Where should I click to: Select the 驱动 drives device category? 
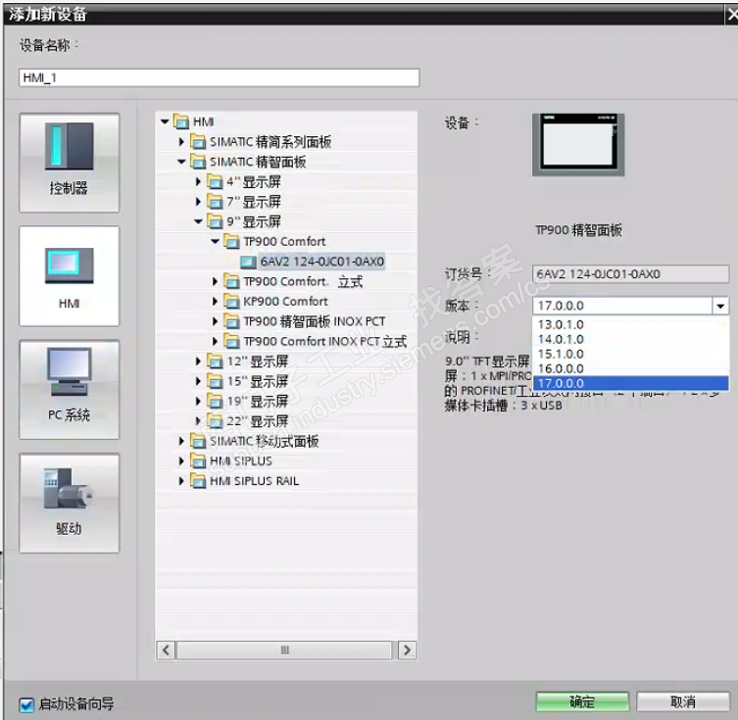69,503
